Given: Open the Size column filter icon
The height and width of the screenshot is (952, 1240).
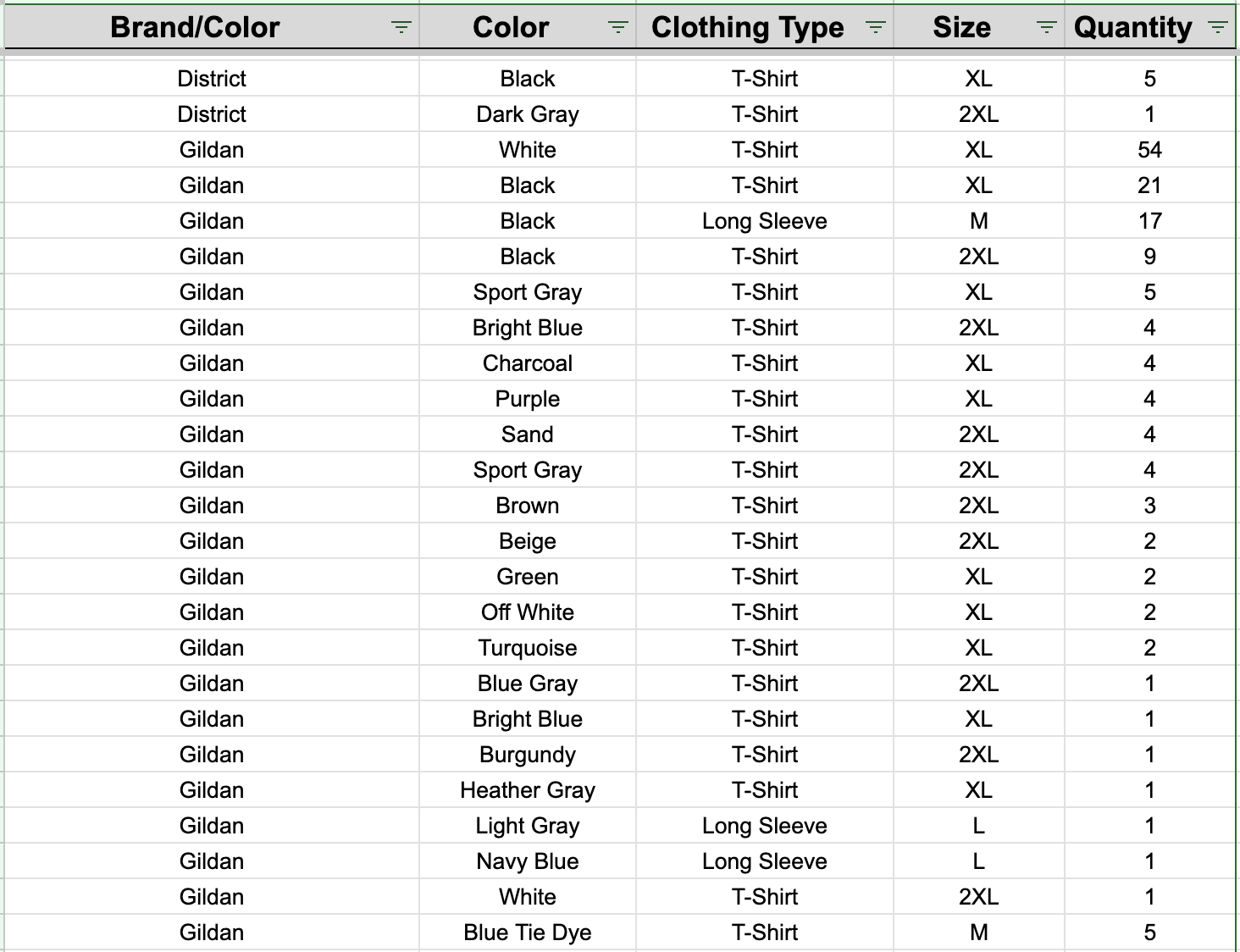Looking at the screenshot, I should point(1047,27).
